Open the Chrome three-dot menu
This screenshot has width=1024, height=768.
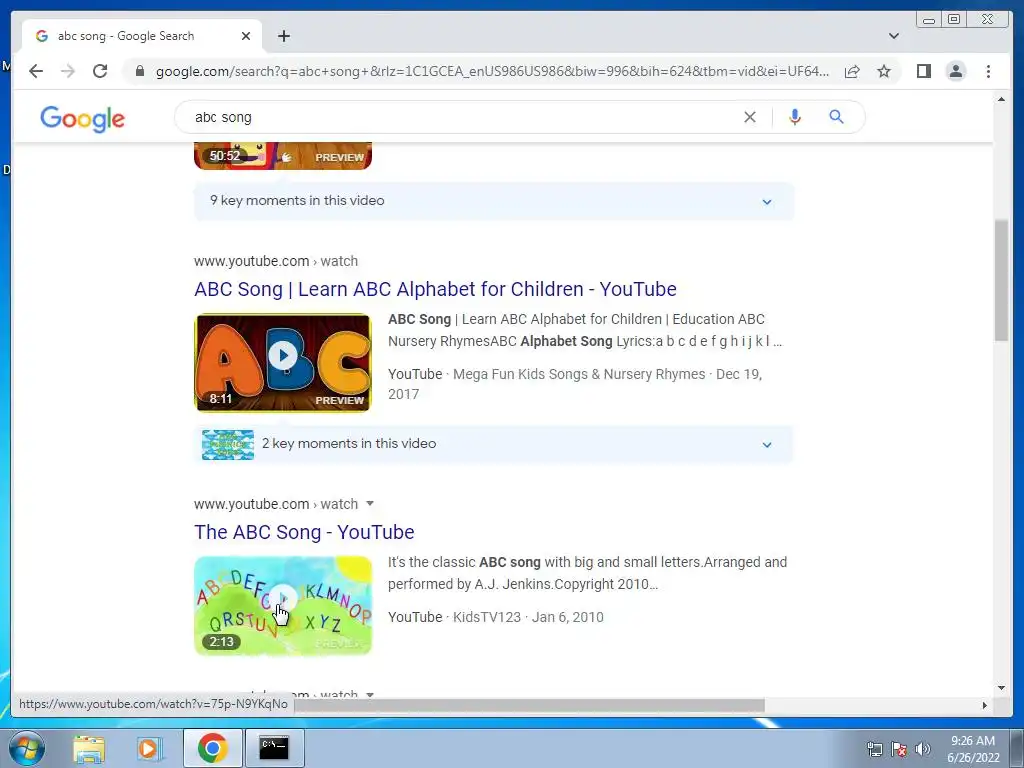click(x=989, y=71)
